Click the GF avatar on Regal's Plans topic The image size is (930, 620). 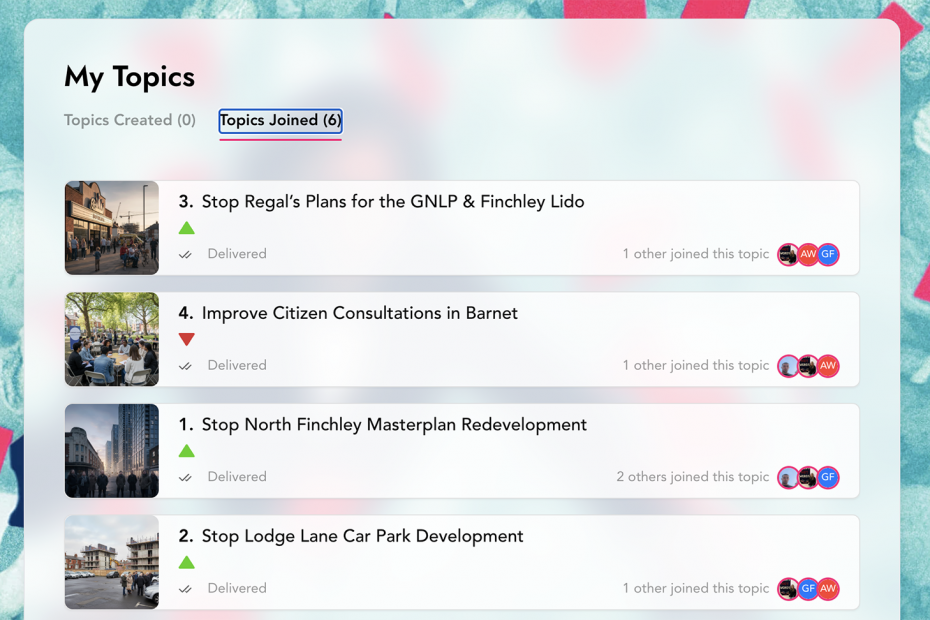[x=828, y=255]
